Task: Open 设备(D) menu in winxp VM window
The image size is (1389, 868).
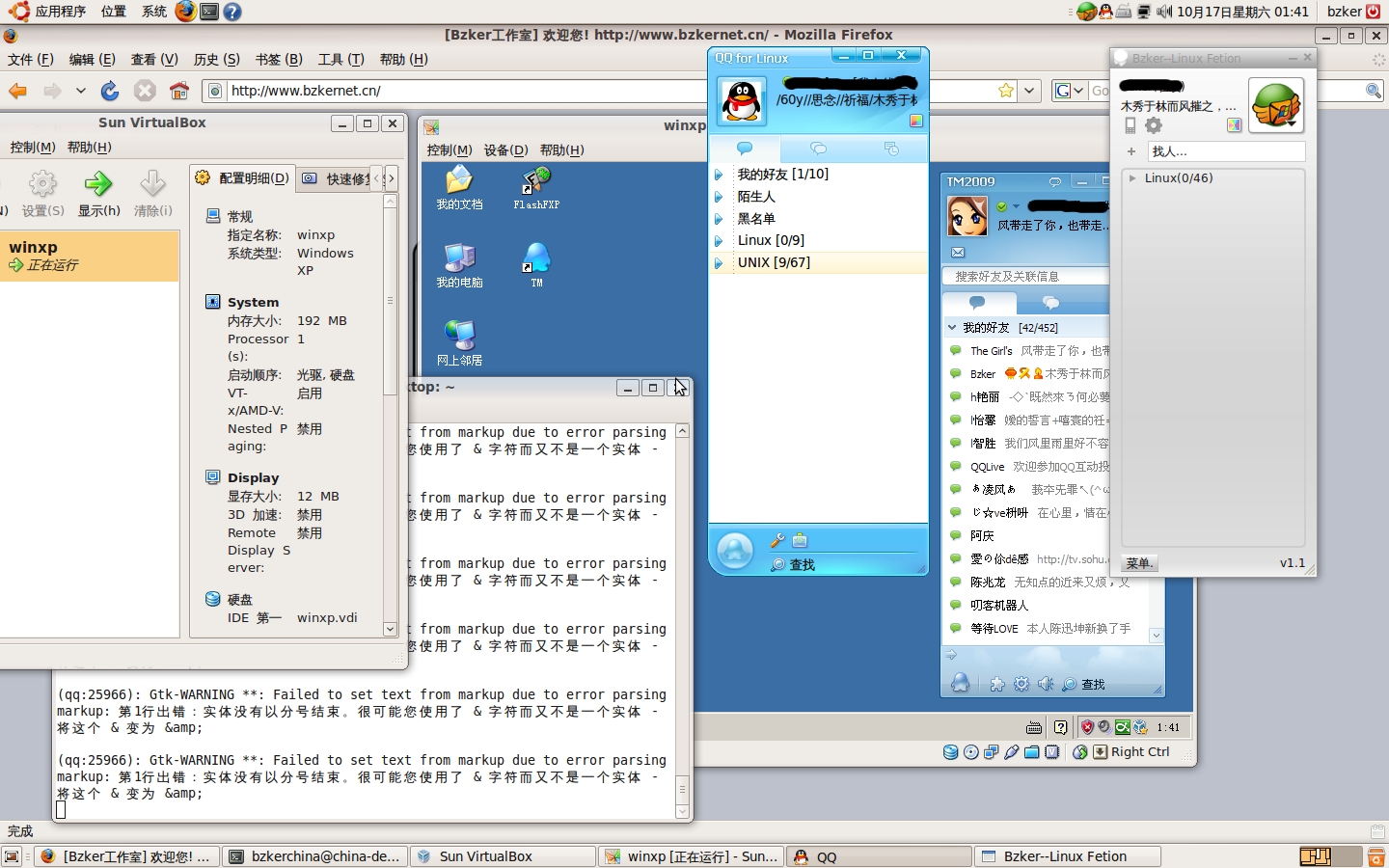Action: 506,150
